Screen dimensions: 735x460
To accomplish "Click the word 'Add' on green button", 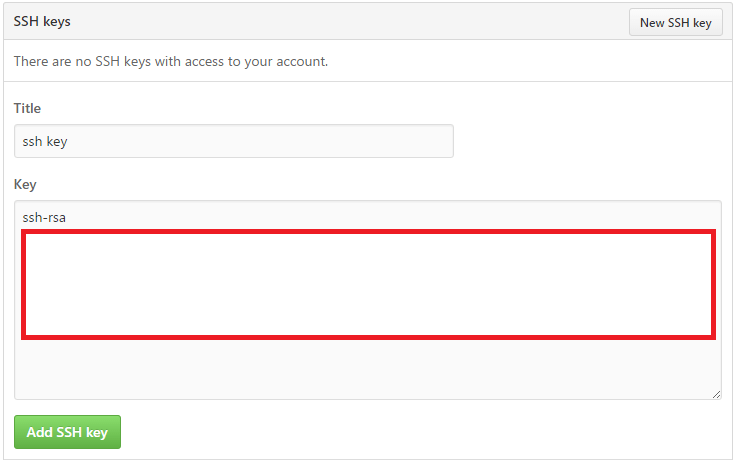I will [x=40, y=433].
